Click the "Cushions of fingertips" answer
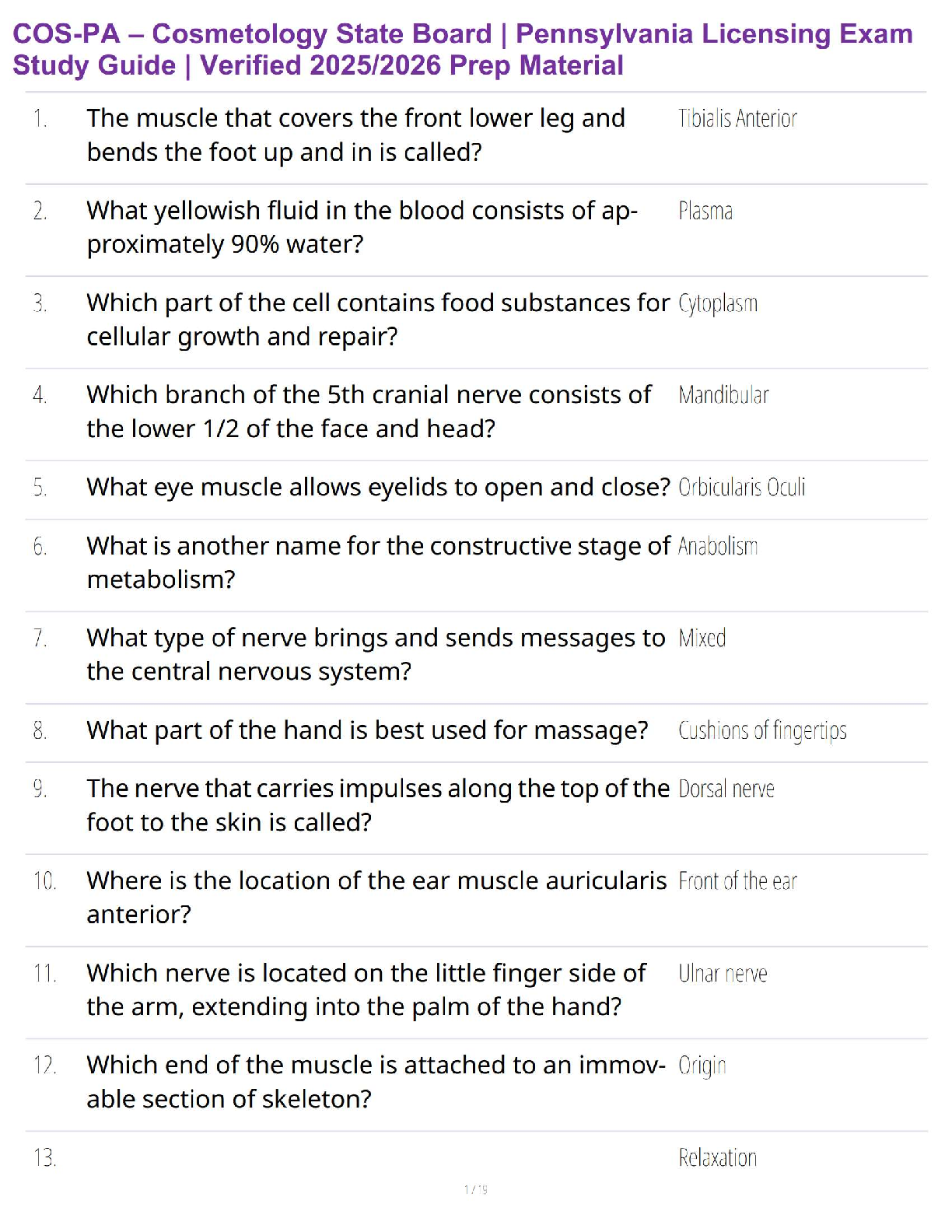 [762, 731]
